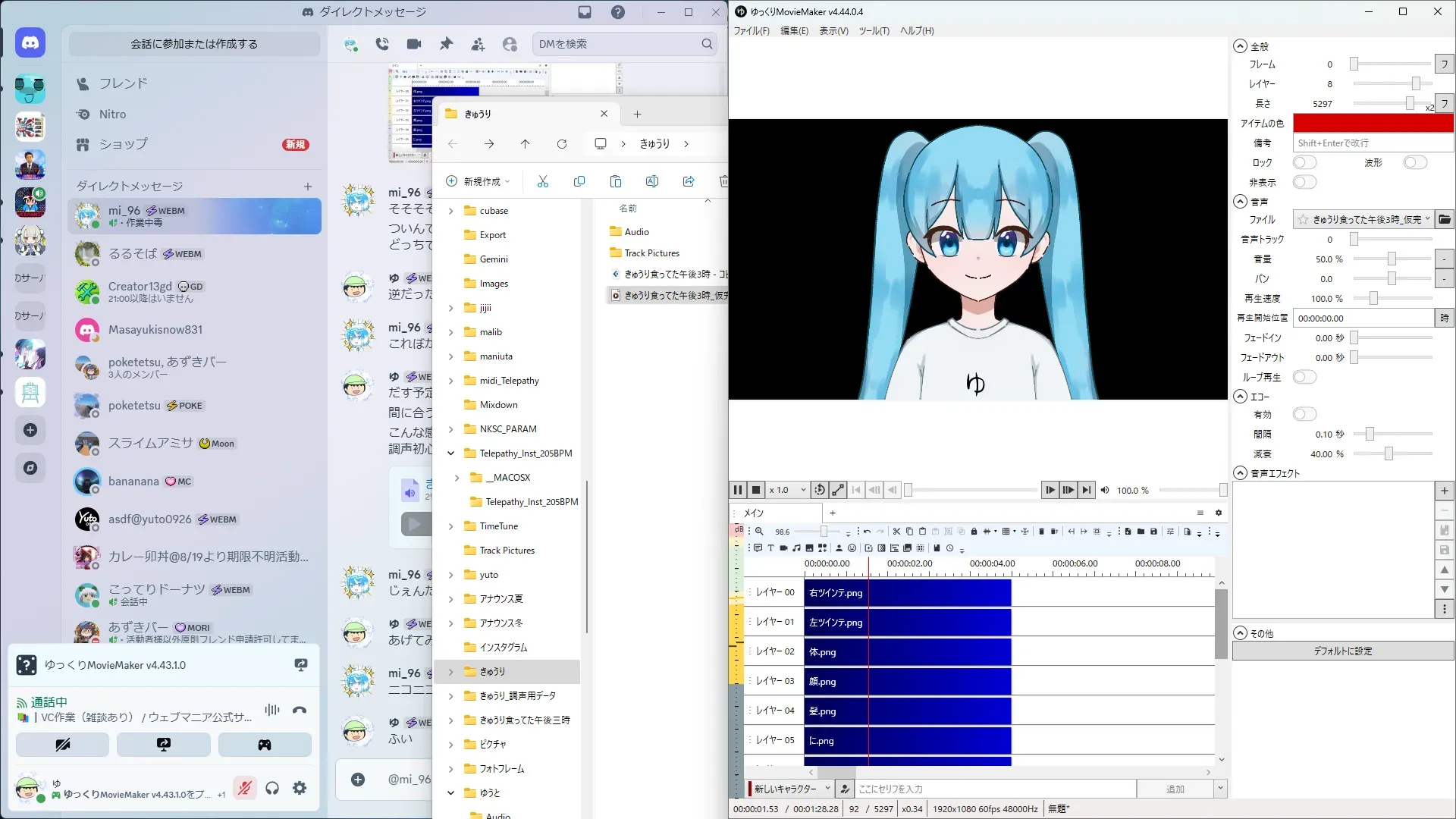The width and height of the screenshot is (1456, 819).
Task: Open the ツール(T) menu
Action: point(874,31)
